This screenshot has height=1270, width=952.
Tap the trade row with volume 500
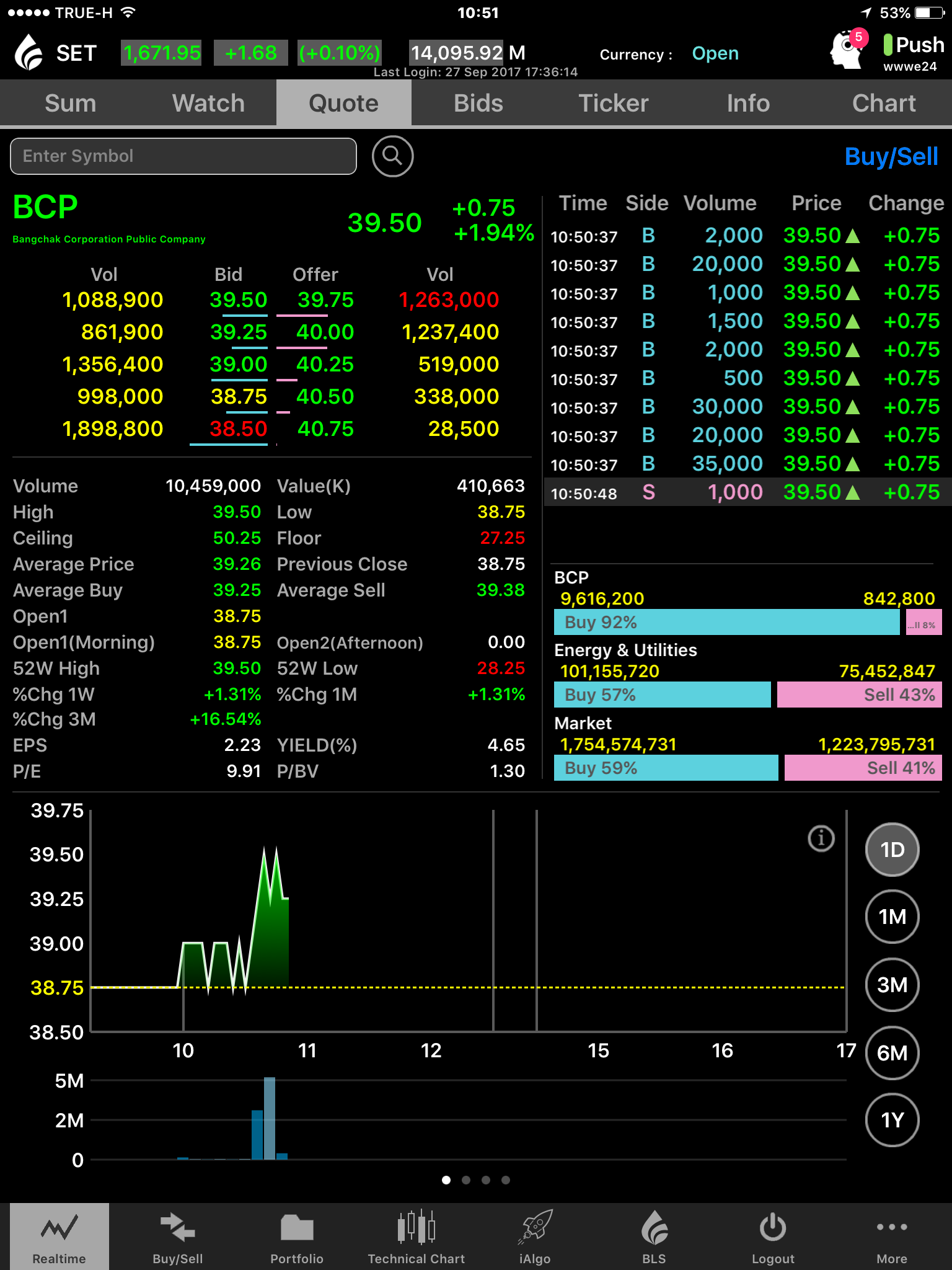747,378
